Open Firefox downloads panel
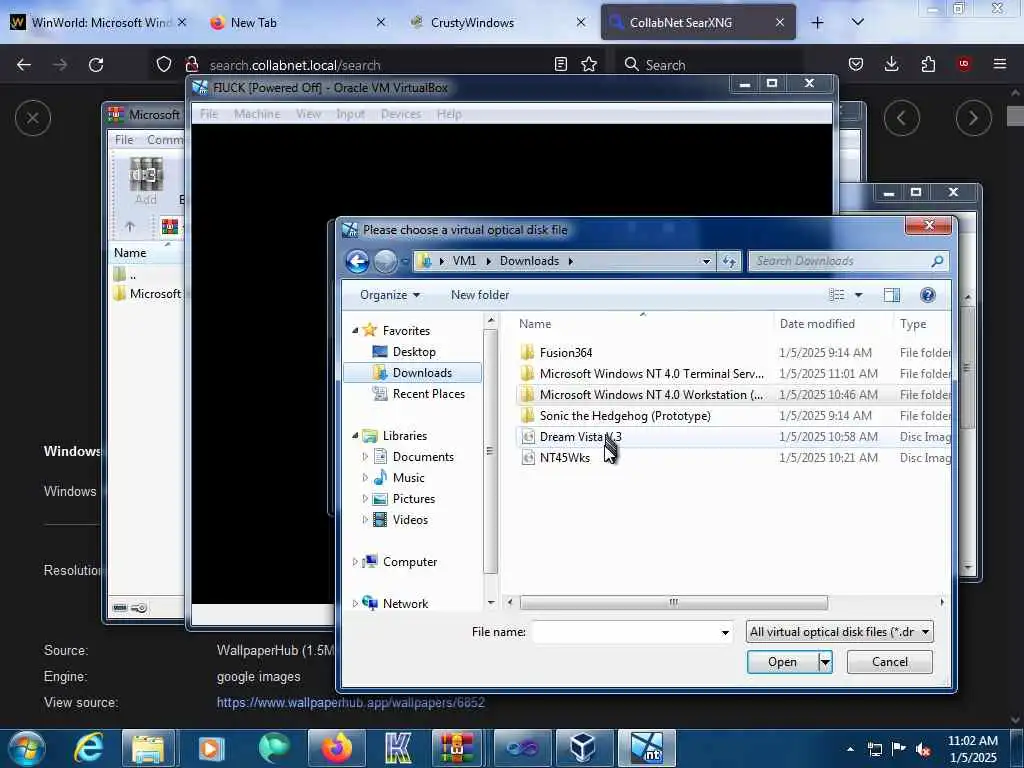The image size is (1024, 768). pos(891,64)
